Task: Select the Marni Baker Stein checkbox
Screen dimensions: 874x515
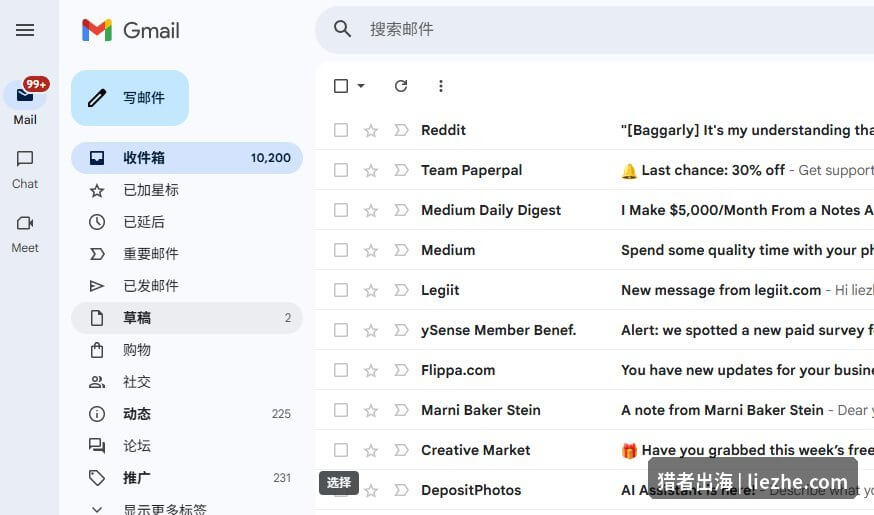Action: pyautogui.click(x=341, y=410)
